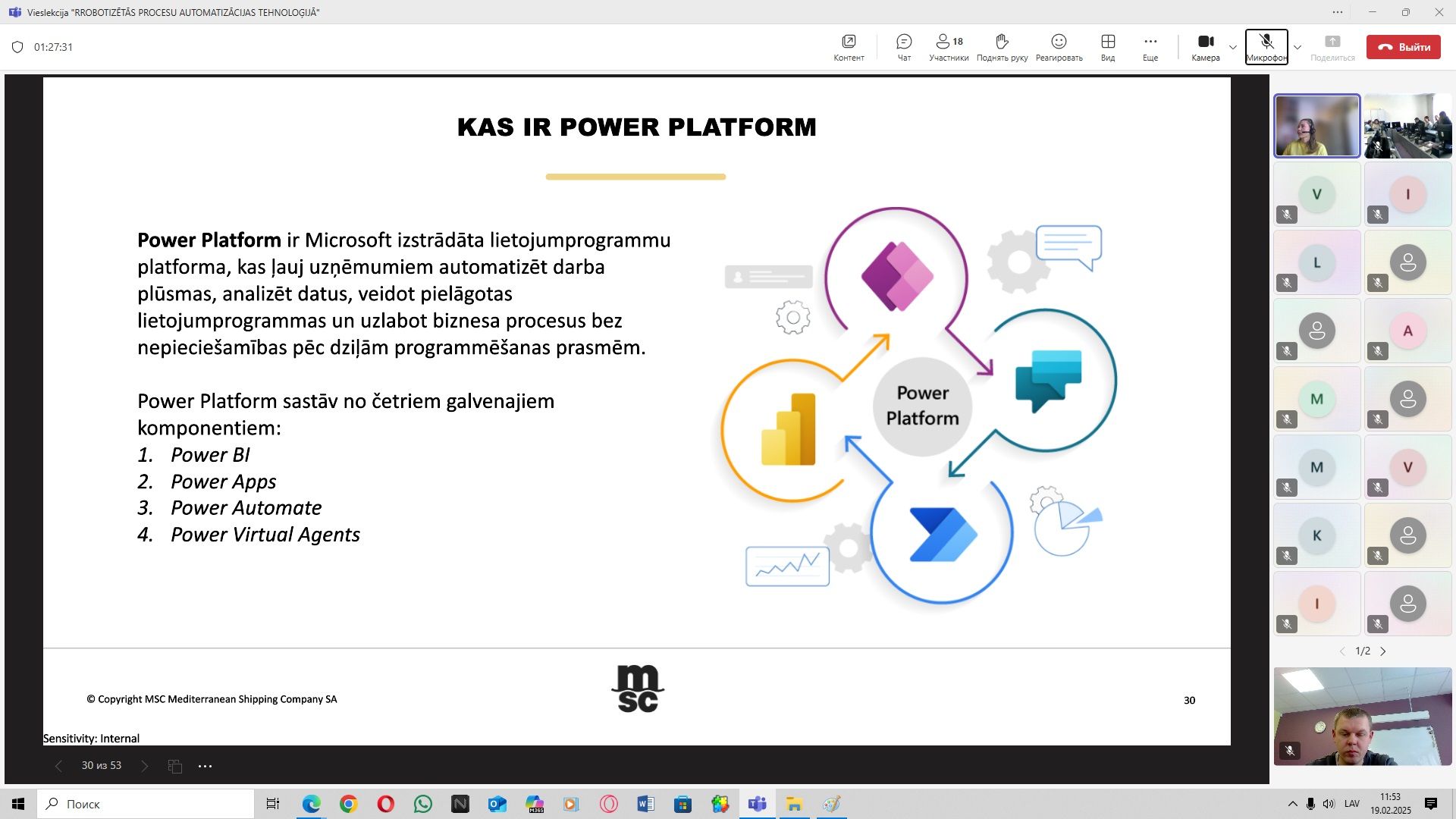Expand camera options chevron beside Камера
The height and width of the screenshot is (819, 1456).
[x=1233, y=47]
